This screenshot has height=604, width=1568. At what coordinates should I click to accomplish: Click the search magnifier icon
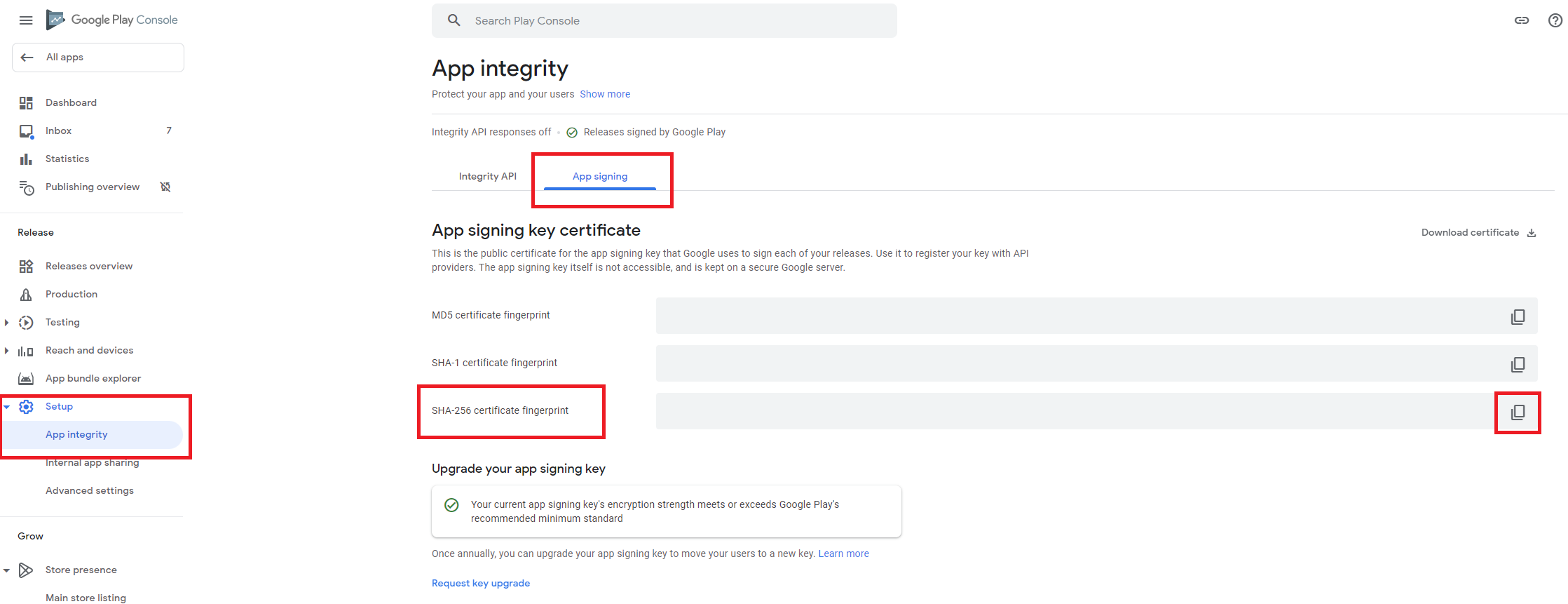coord(454,20)
